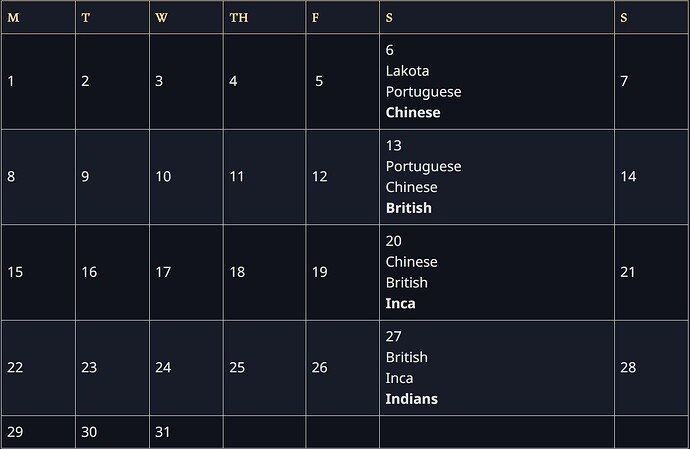Choose day 19 in the calendar grid
This screenshot has height=449, width=690.
tap(319, 272)
